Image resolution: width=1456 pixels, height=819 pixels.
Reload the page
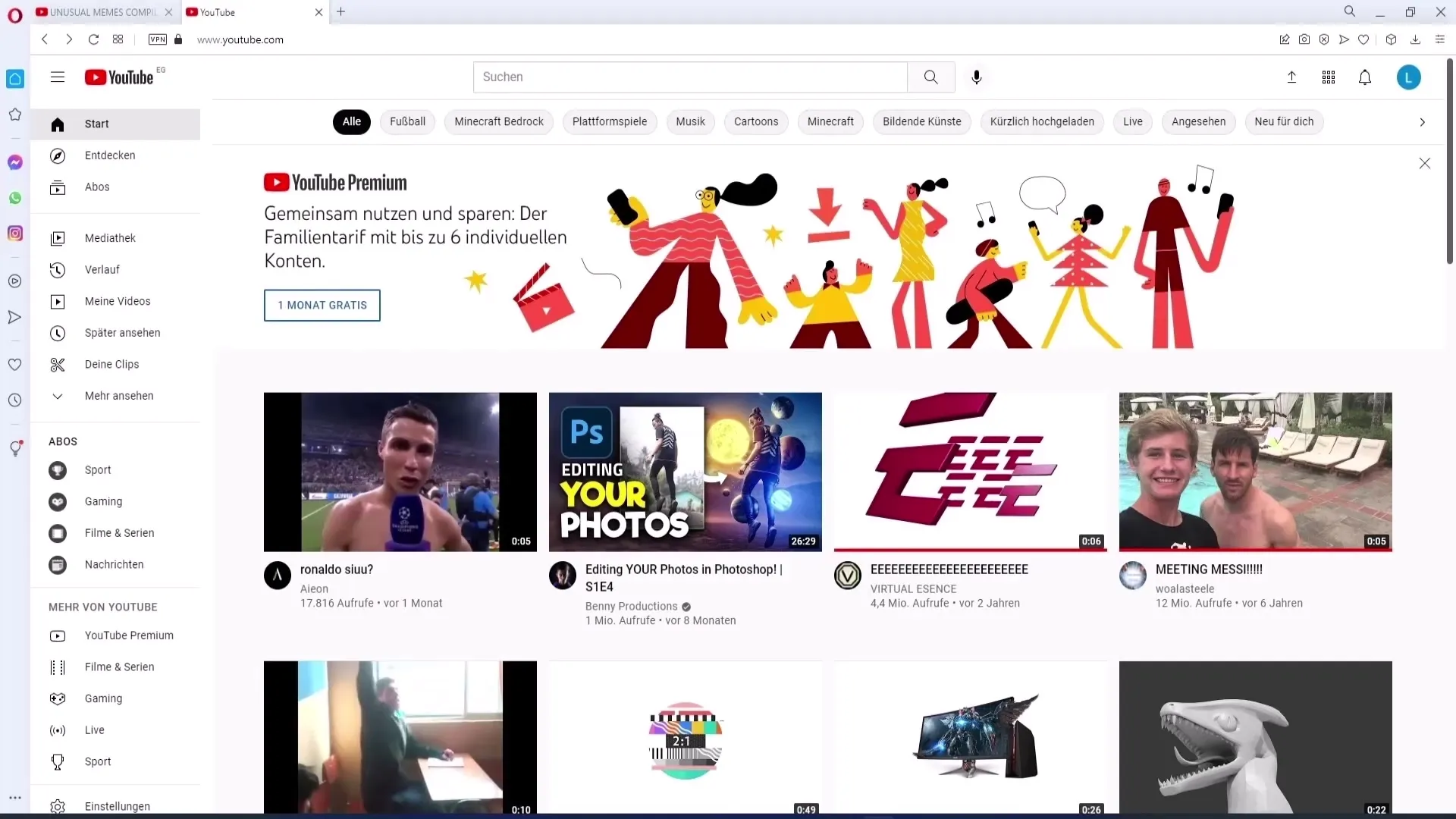pos(93,39)
